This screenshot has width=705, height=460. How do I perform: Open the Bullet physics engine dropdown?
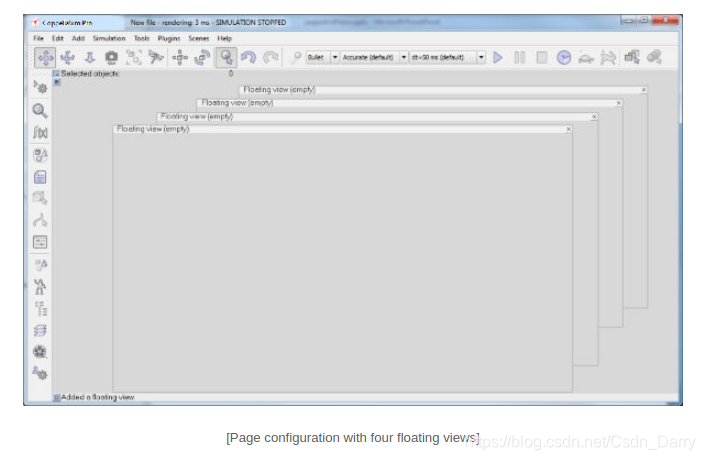pos(323,58)
